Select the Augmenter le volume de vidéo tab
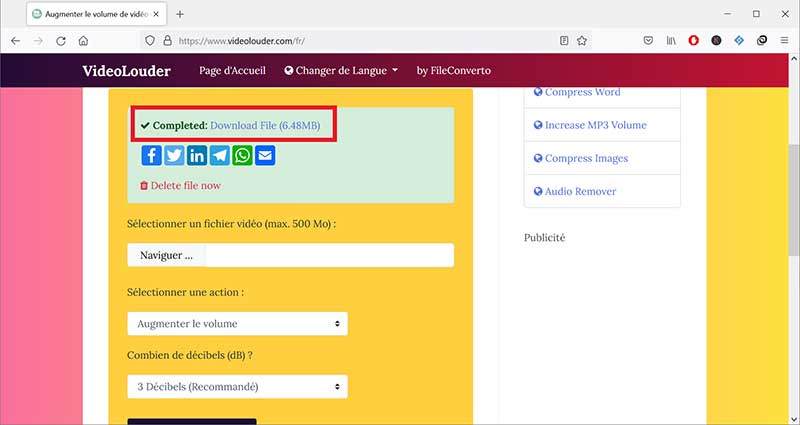 click(96, 14)
